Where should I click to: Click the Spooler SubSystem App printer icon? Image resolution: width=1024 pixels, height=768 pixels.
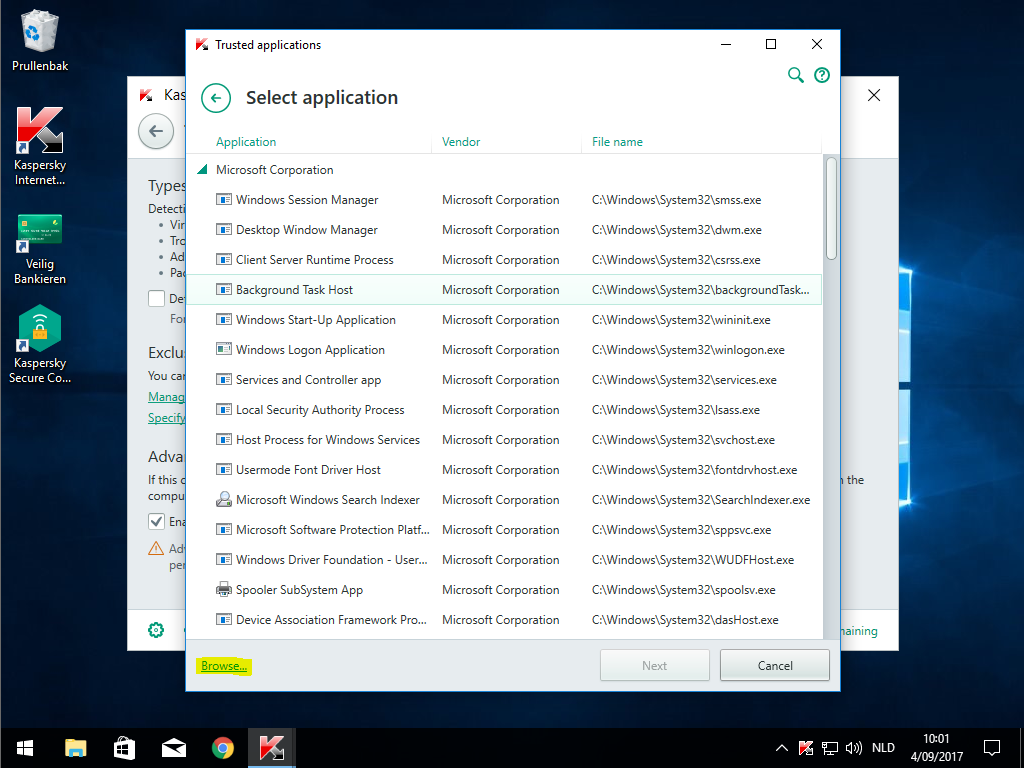[224, 590]
